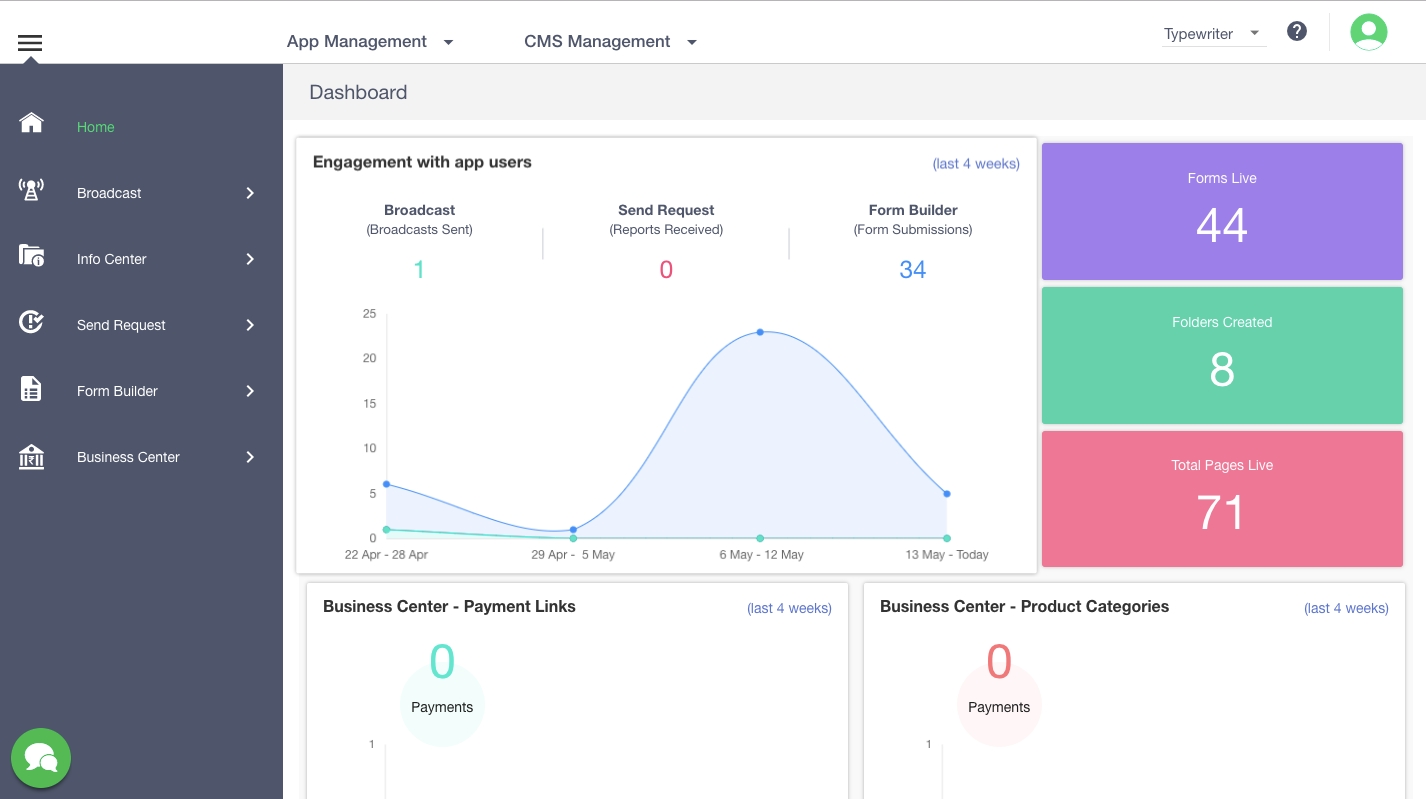Click the Total Pages Live pink card

[1222, 499]
